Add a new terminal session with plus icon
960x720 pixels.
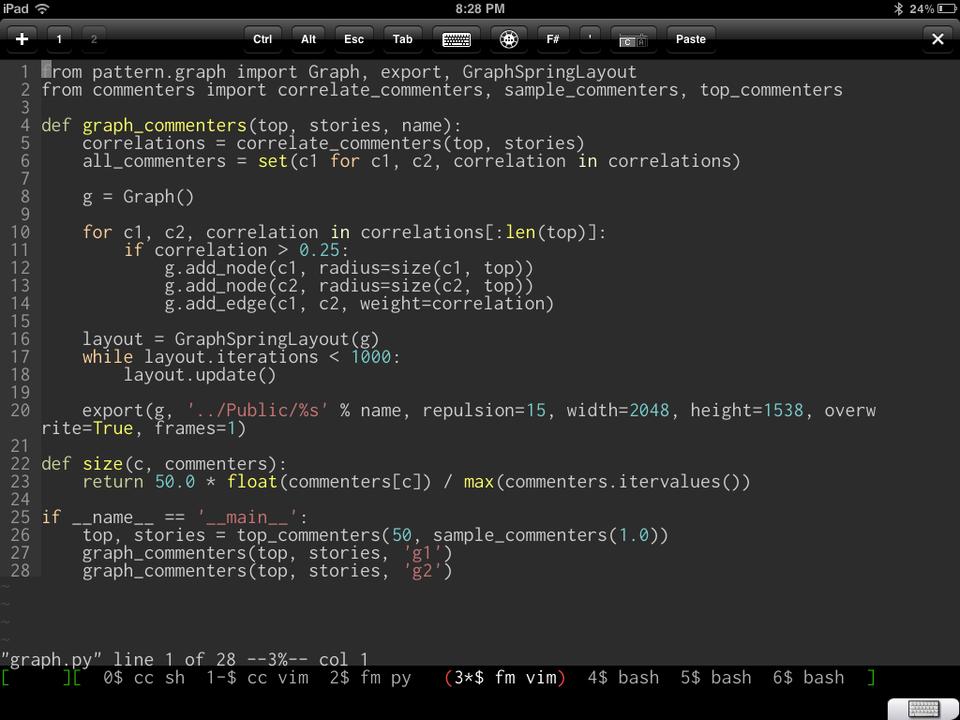[21, 39]
